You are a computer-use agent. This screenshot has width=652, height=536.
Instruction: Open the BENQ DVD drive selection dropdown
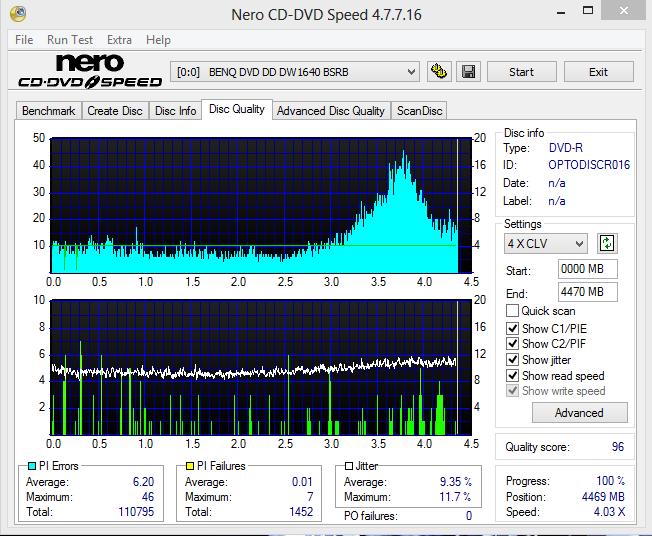pyautogui.click(x=295, y=72)
